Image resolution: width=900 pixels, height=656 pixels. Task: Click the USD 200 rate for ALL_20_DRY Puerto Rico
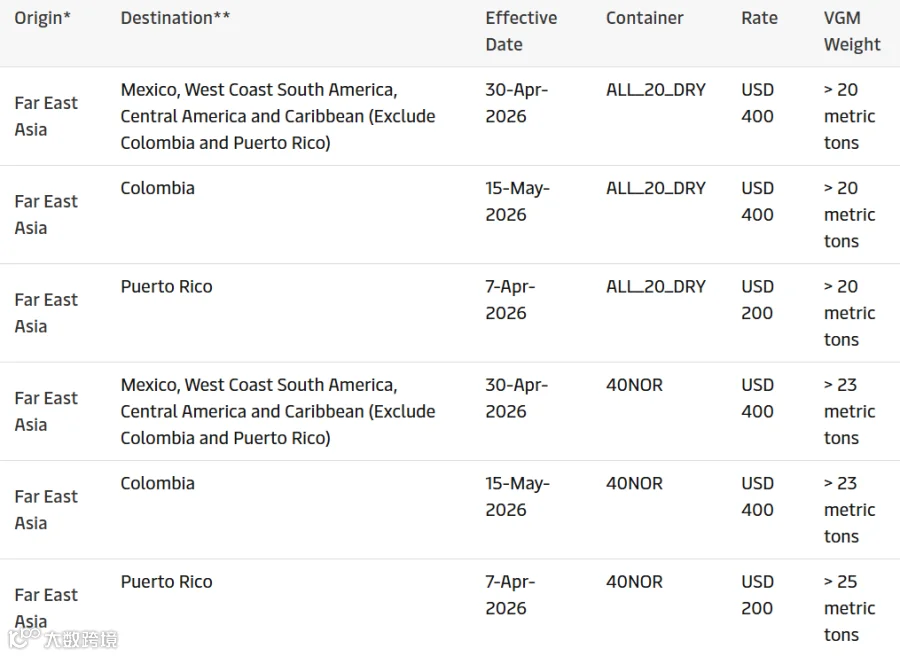(758, 300)
